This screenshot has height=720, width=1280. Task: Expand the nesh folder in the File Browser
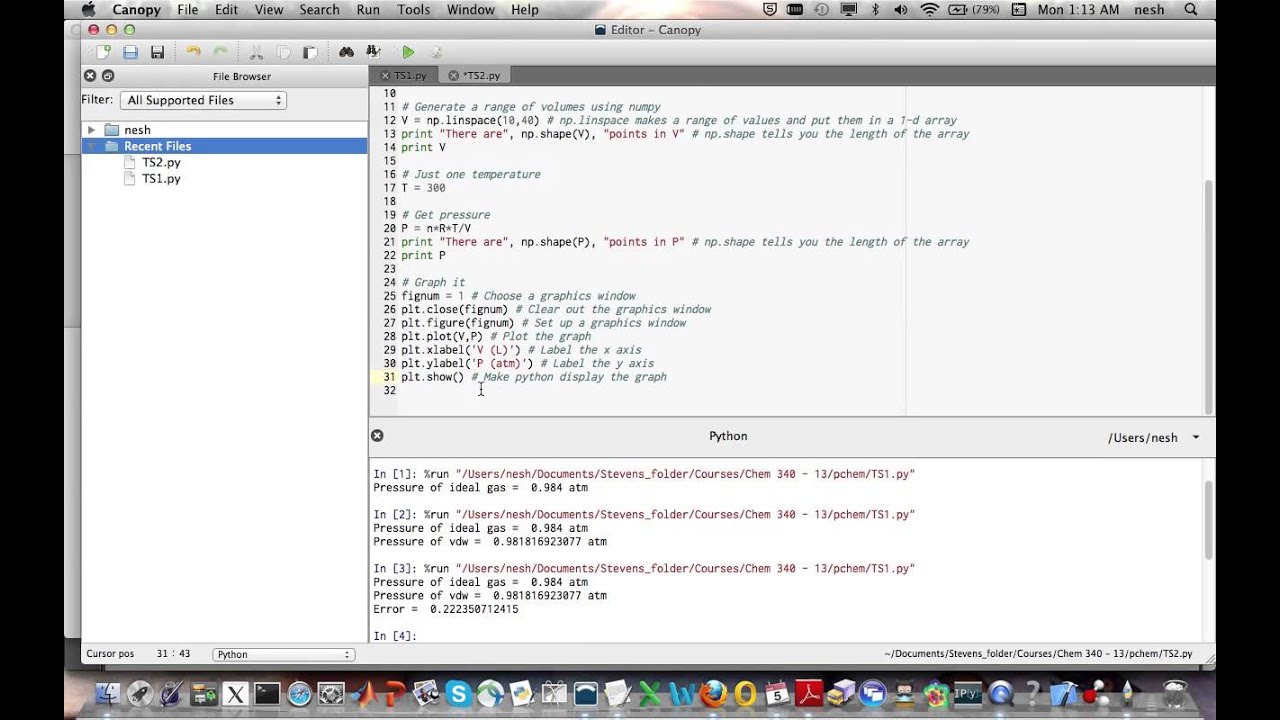coord(91,130)
